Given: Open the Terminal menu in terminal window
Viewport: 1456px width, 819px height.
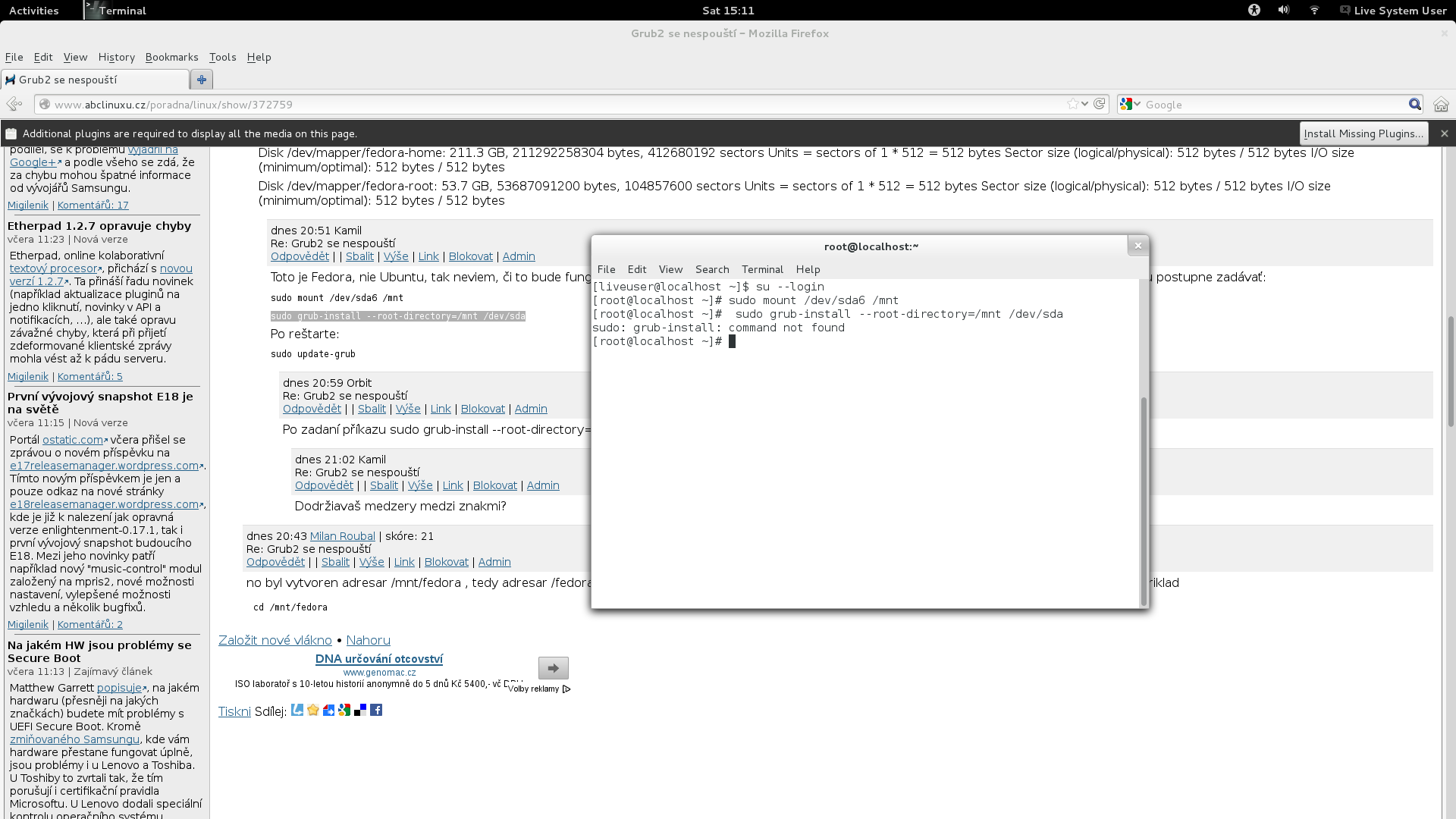Looking at the screenshot, I should pyautogui.click(x=761, y=269).
